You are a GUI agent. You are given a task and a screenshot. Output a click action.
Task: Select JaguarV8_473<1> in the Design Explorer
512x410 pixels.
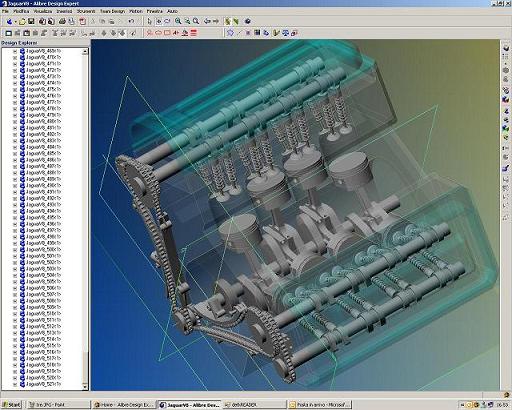click(x=43, y=76)
